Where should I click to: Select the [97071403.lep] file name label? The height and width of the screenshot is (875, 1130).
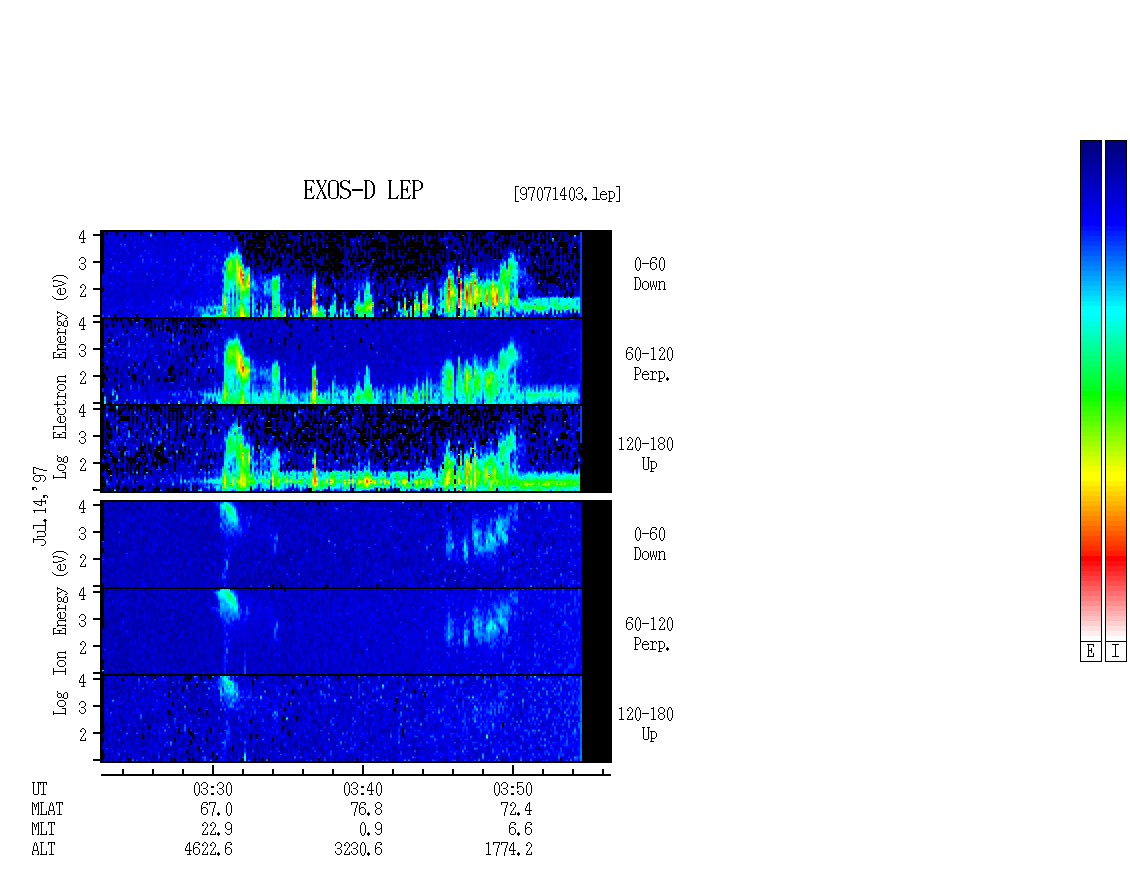(567, 194)
